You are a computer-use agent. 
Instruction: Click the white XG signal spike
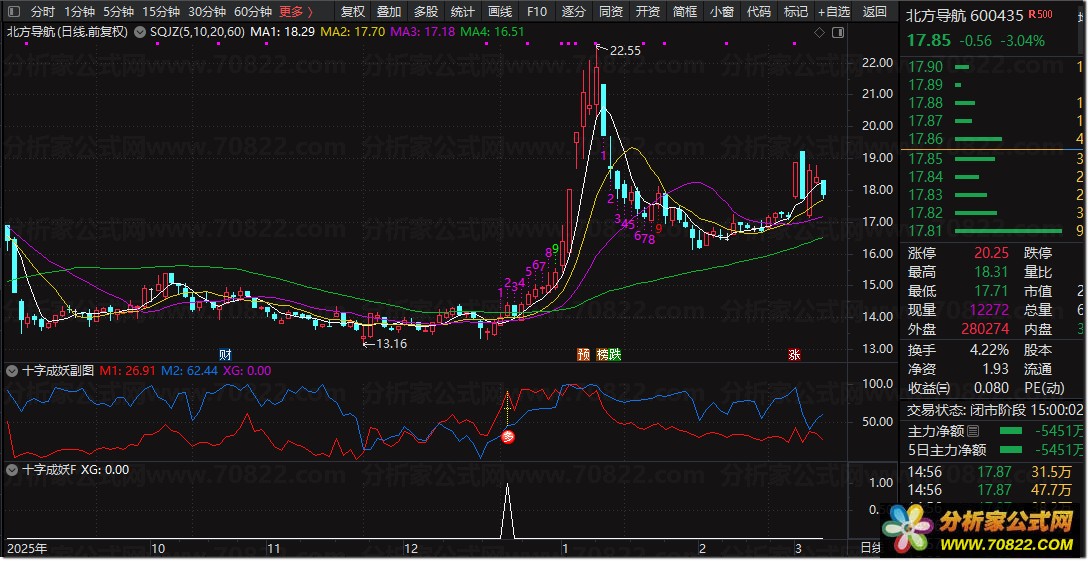coord(507,511)
